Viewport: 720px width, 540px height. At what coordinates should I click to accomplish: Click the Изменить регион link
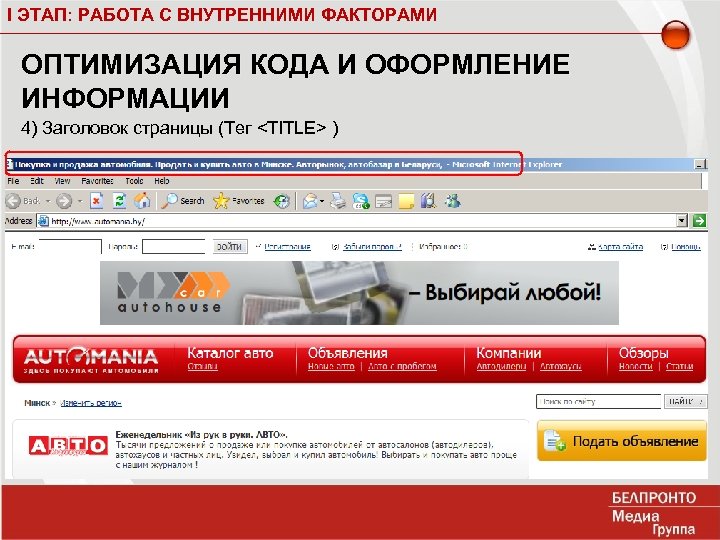(x=91, y=403)
